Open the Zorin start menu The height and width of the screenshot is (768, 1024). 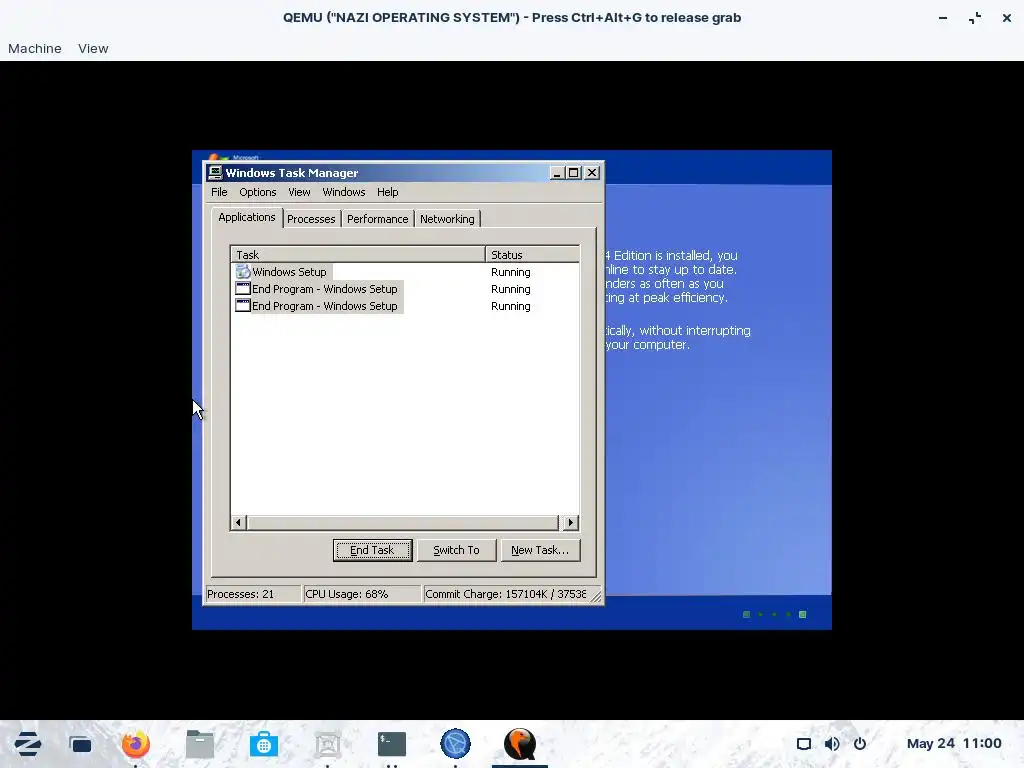tap(28, 744)
